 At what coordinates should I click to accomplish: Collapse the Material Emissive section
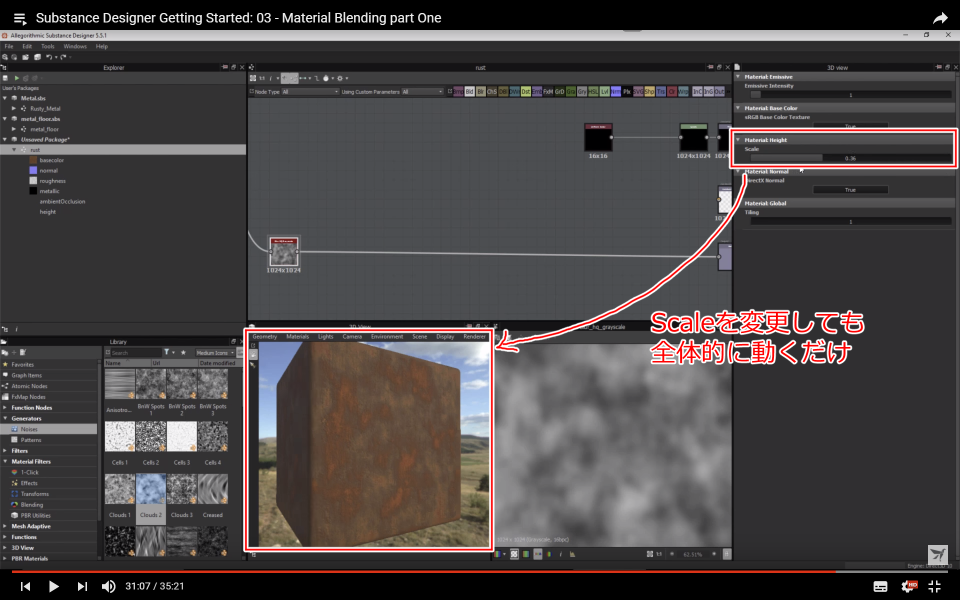click(738, 77)
